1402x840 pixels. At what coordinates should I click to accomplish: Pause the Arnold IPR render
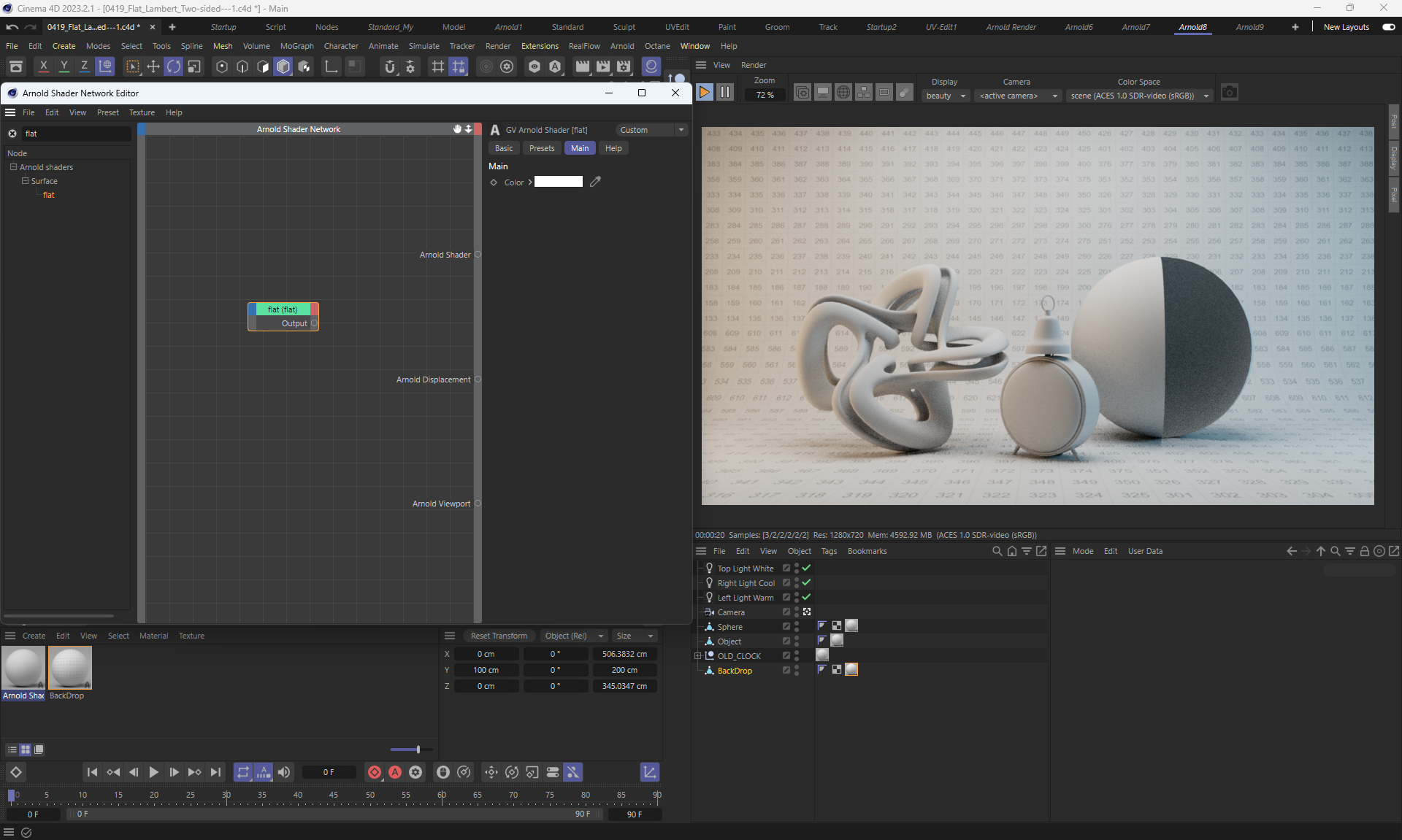coord(724,92)
